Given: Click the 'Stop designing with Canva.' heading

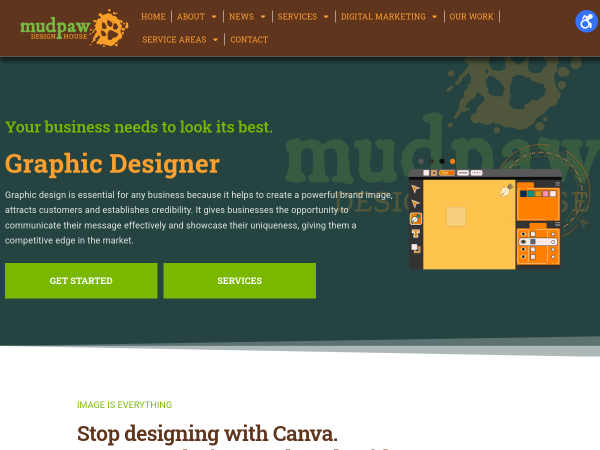Looking at the screenshot, I should pos(207,434).
